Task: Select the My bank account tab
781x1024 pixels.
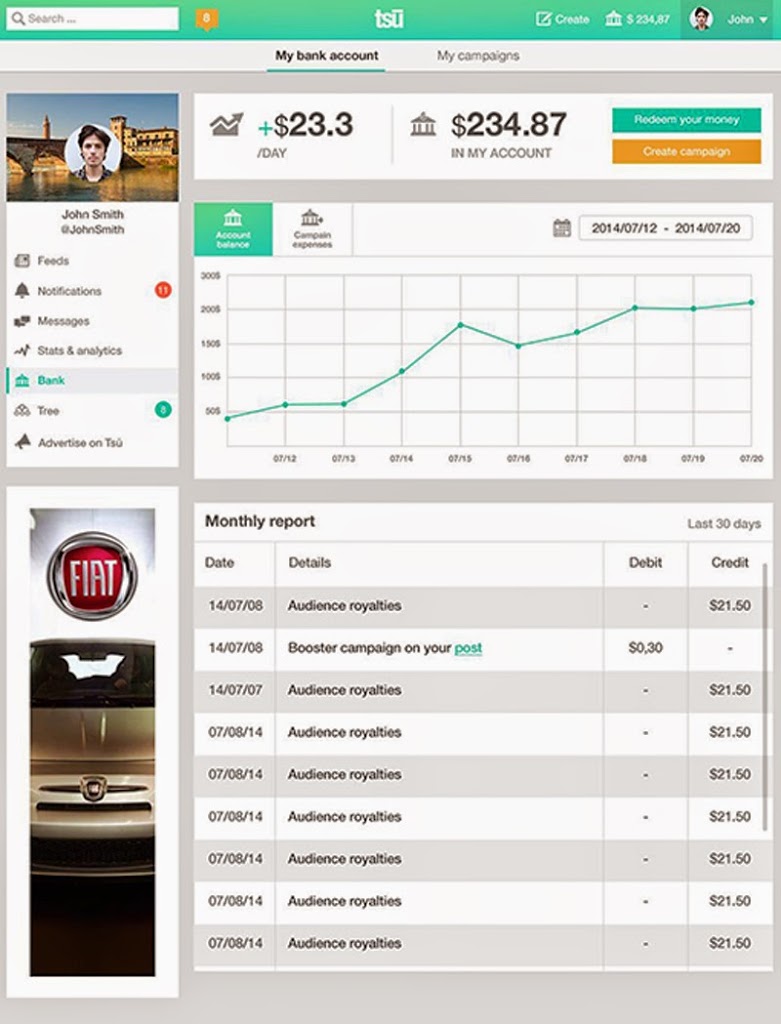Action: (327, 56)
